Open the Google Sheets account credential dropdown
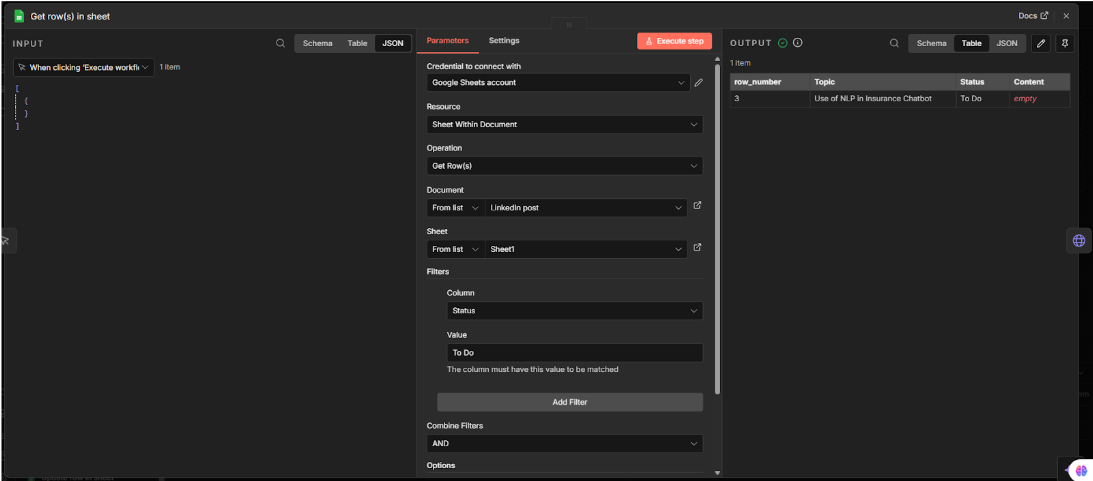This screenshot has height=481, width=1093. click(x=558, y=82)
